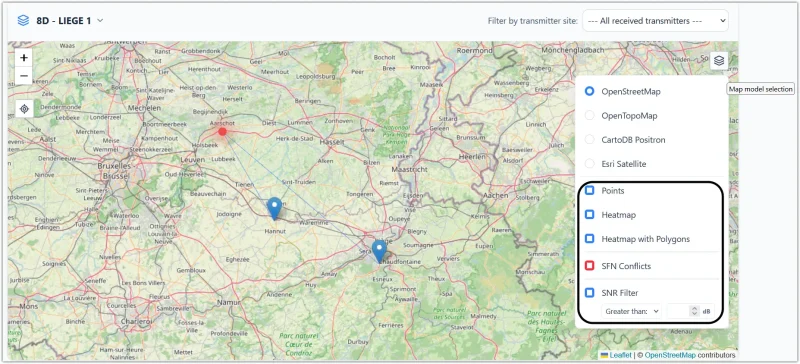Toggle the SFN Conflicts checkbox
Image resolution: width=800 pixels, height=364 pixels.
589,265
